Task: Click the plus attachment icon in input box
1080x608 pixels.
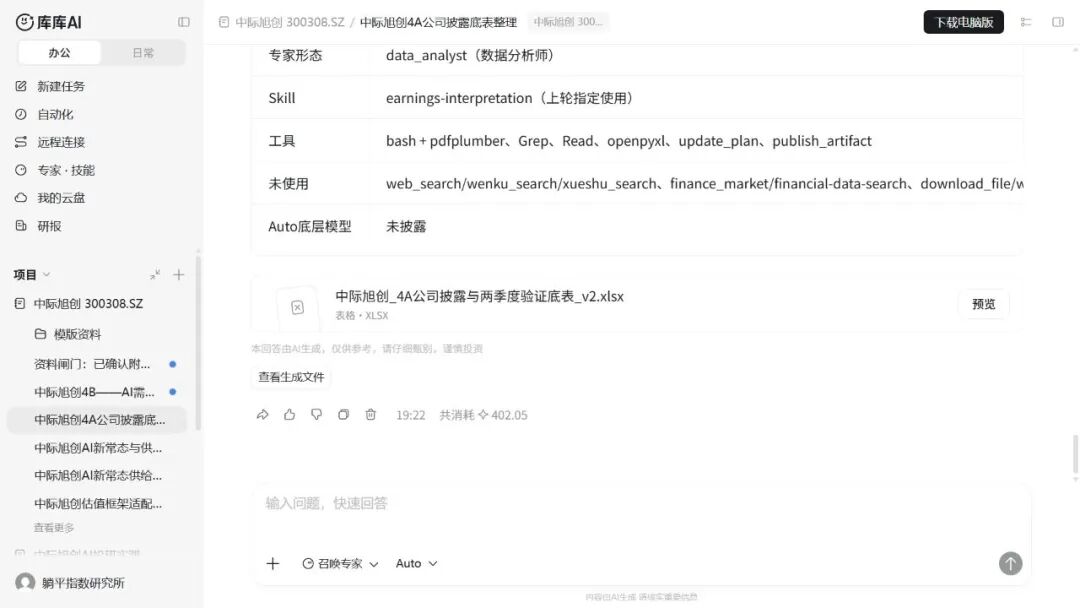Action: pos(273,563)
